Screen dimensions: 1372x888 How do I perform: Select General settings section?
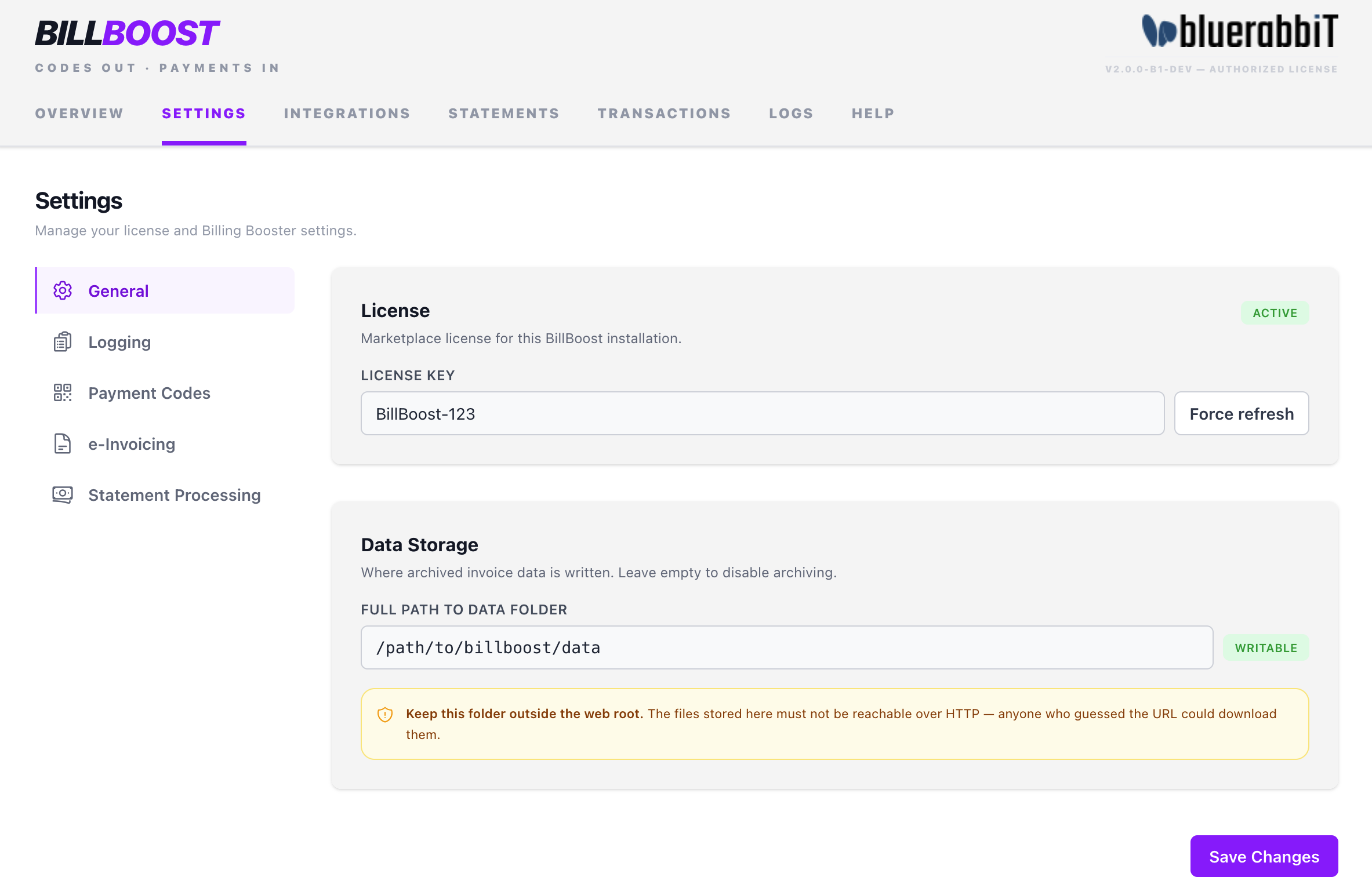tap(165, 290)
